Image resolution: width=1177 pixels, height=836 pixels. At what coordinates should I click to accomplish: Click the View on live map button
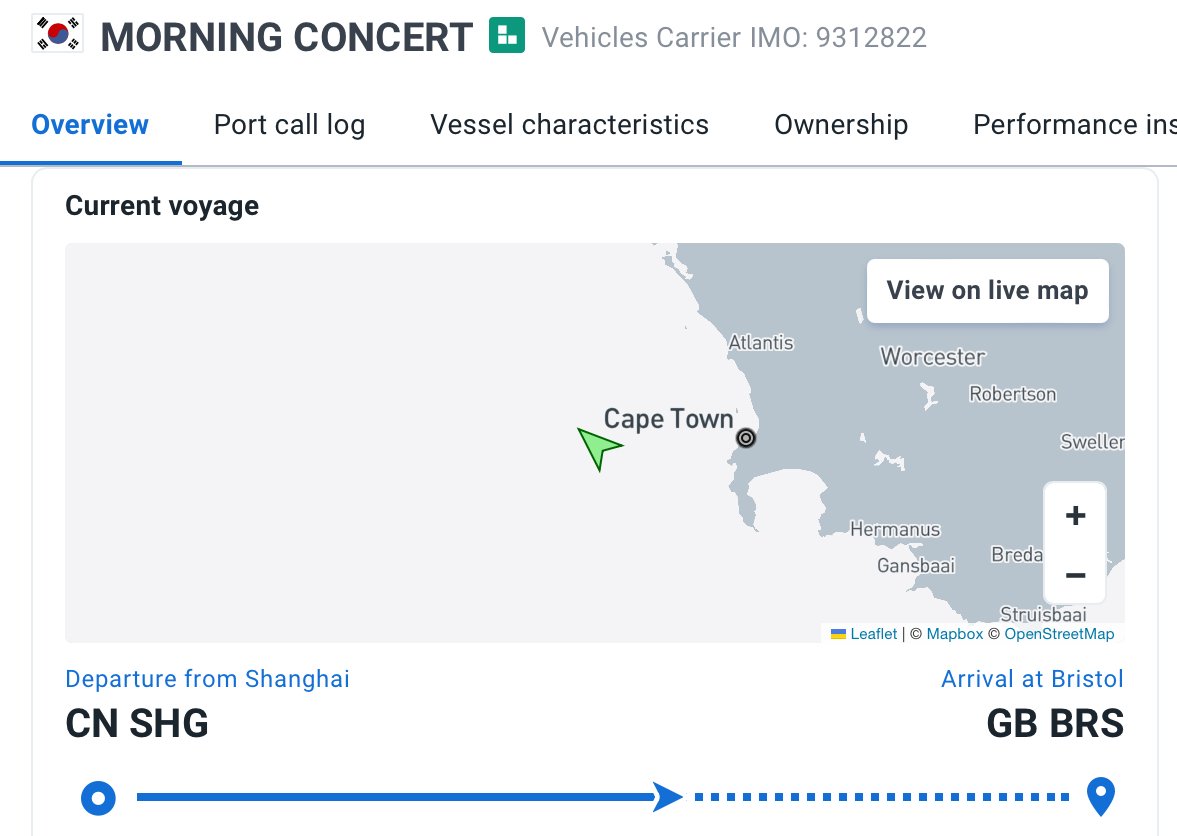click(987, 291)
